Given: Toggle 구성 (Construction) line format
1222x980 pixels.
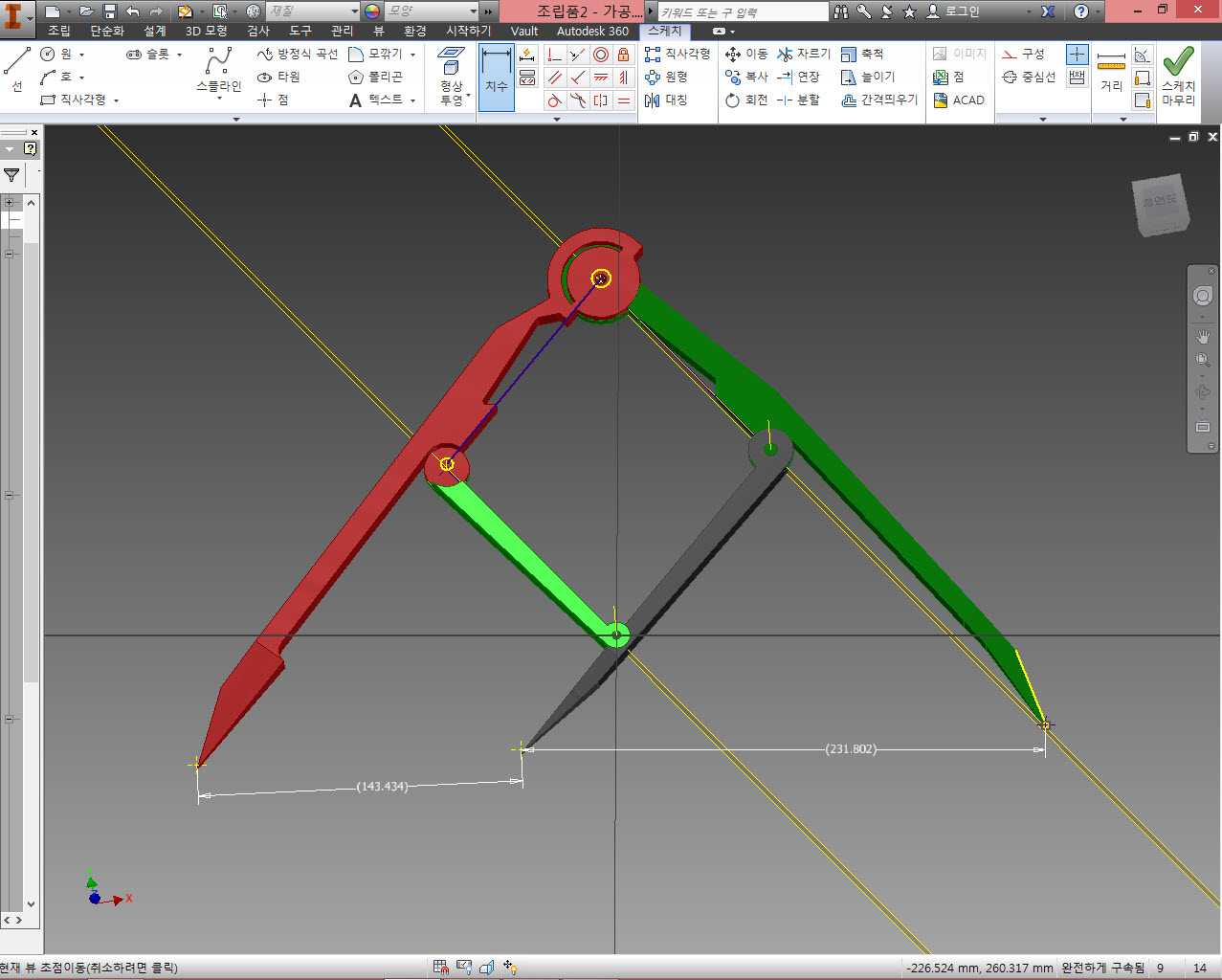Looking at the screenshot, I should click(x=1023, y=55).
